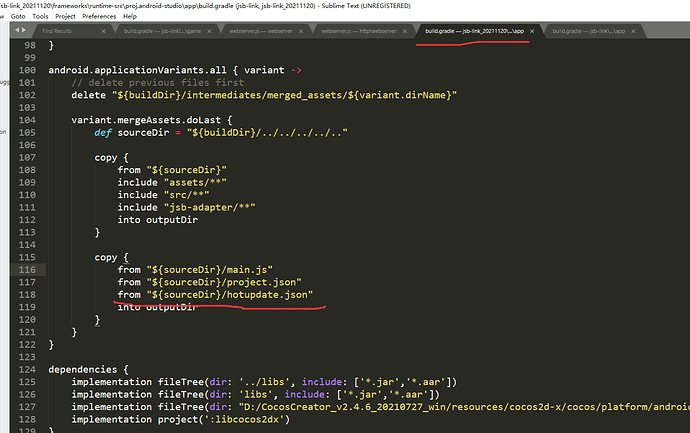Image resolution: width=690 pixels, height=433 pixels.
Task: Close the webserver.js — webserver tab
Action: point(301,31)
